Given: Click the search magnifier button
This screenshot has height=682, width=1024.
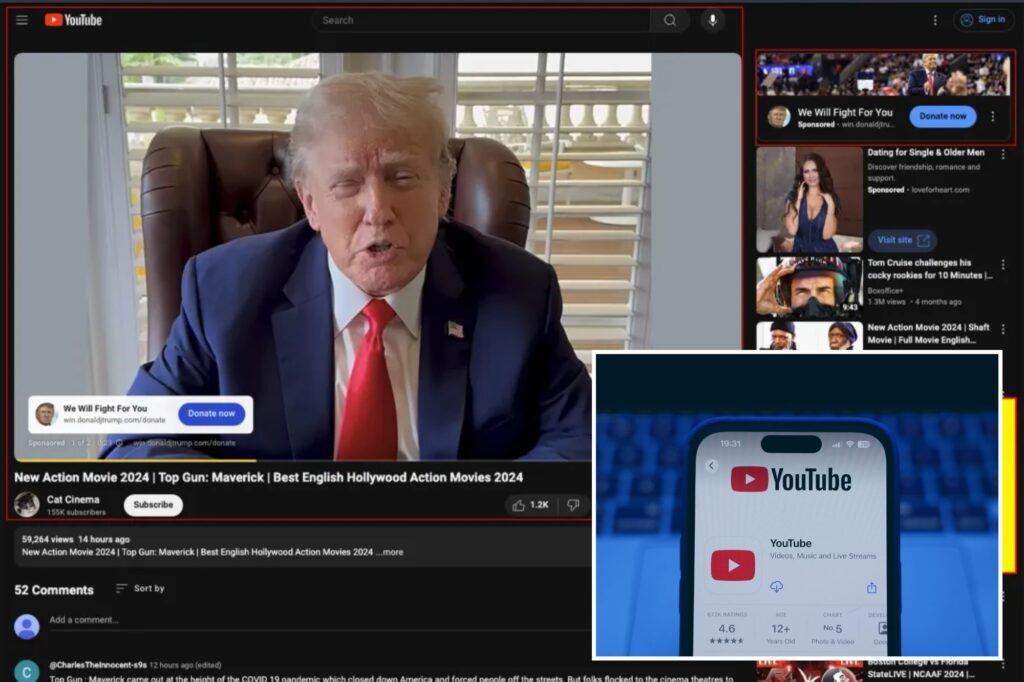Looking at the screenshot, I should point(670,20).
